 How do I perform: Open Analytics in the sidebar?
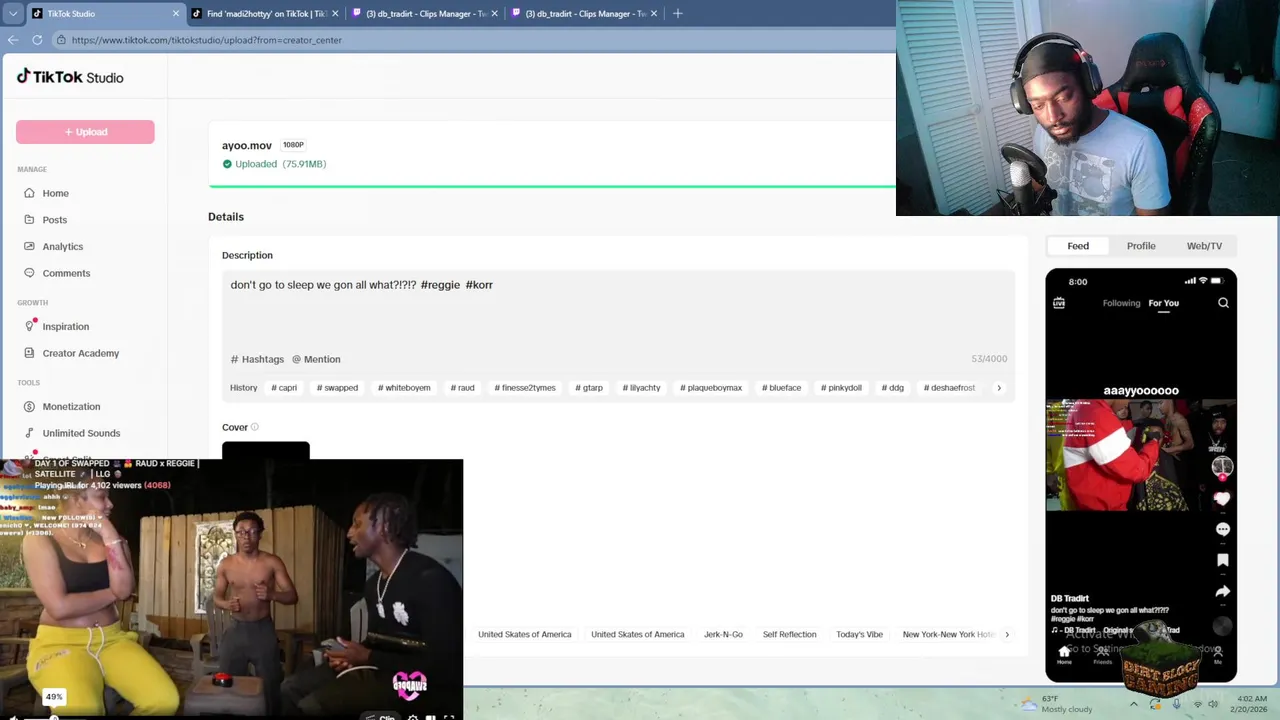coord(62,246)
